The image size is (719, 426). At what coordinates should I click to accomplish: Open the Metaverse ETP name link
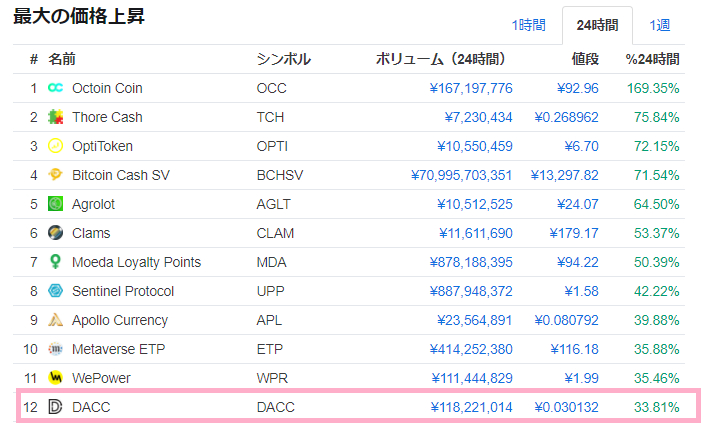point(116,349)
